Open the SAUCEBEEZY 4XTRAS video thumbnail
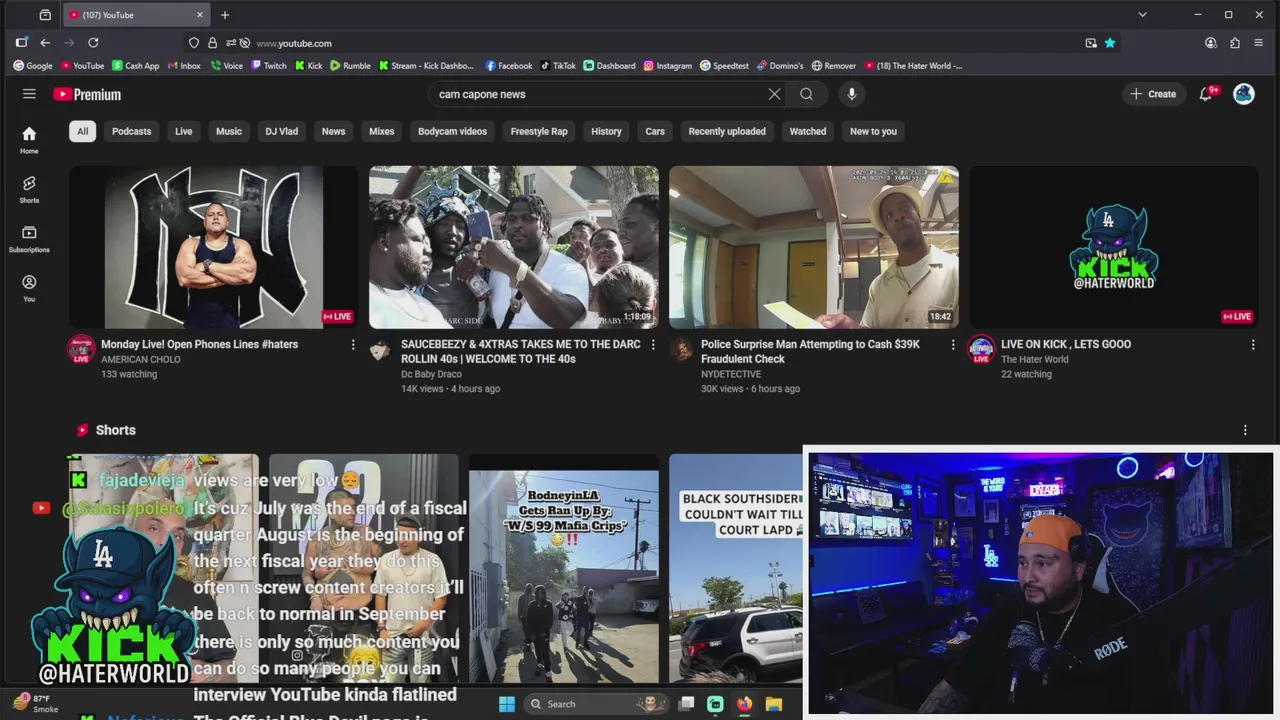This screenshot has width=1280, height=720. coord(514,247)
